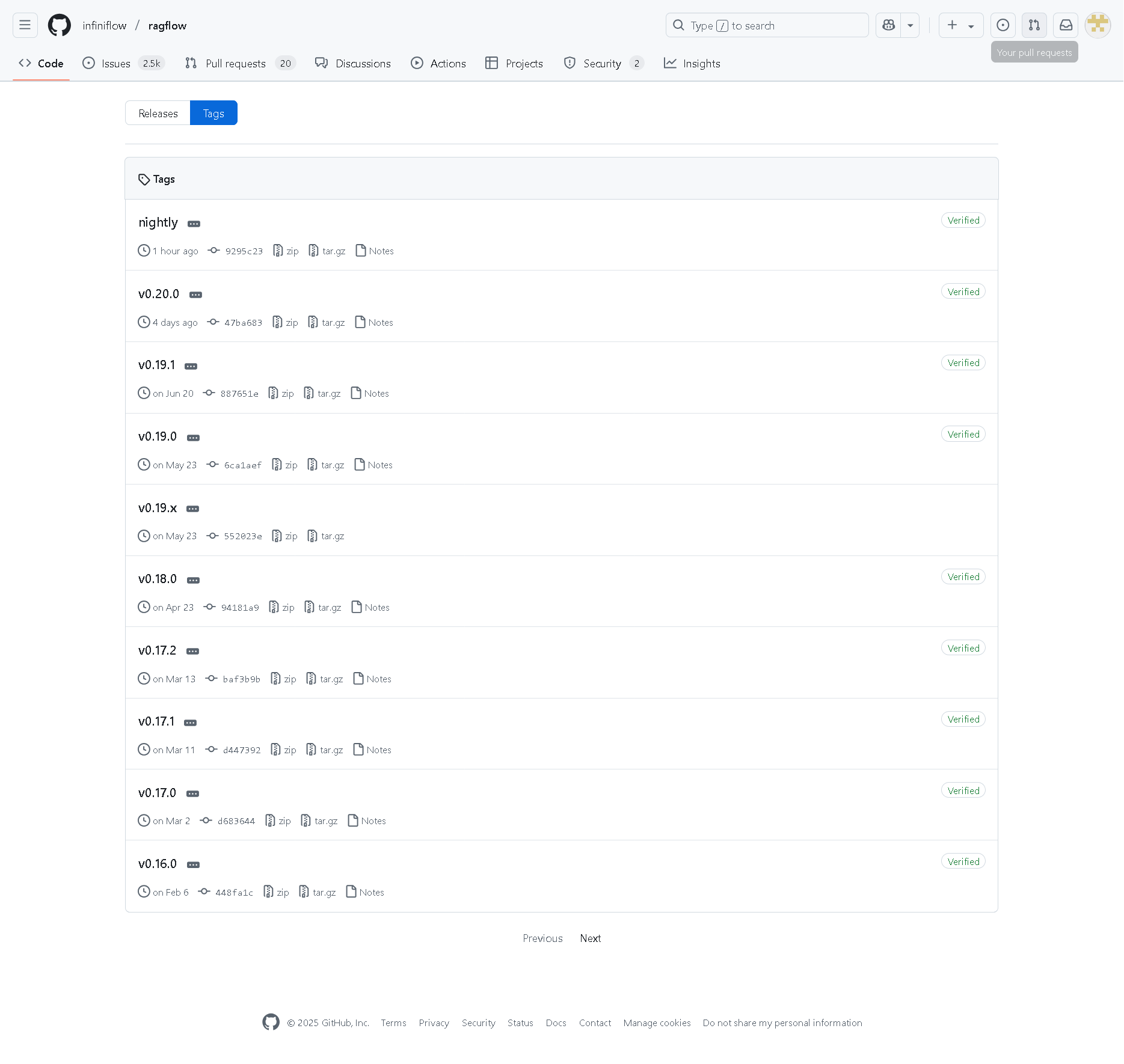This screenshot has width=1124, height=1064.
Task: Download v0.16.0 tar.gz archive
Action: [x=317, y=892]
